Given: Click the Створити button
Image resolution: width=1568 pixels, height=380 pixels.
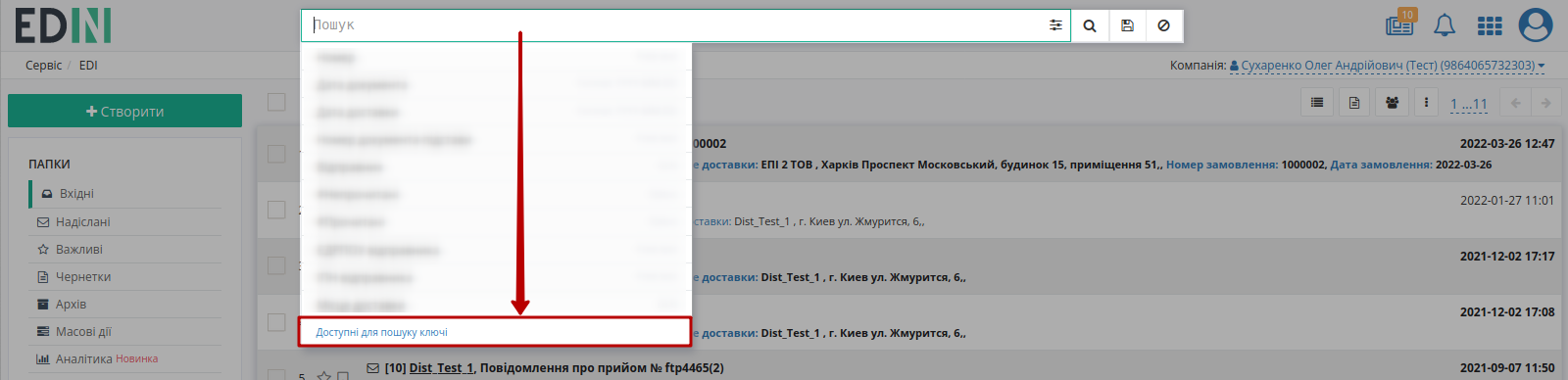Looking at the screenshot, I should point(124,111).
